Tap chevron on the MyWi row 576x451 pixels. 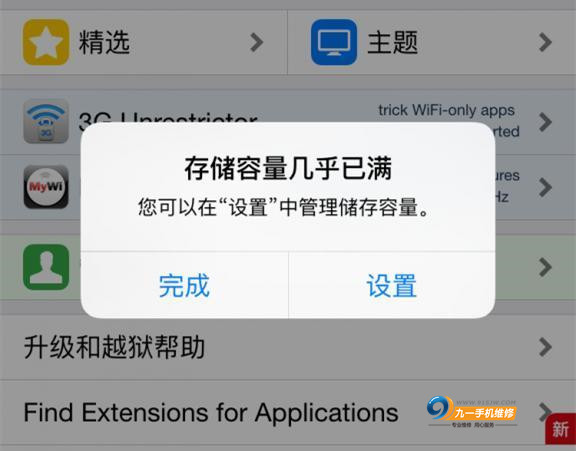(546, 187)
